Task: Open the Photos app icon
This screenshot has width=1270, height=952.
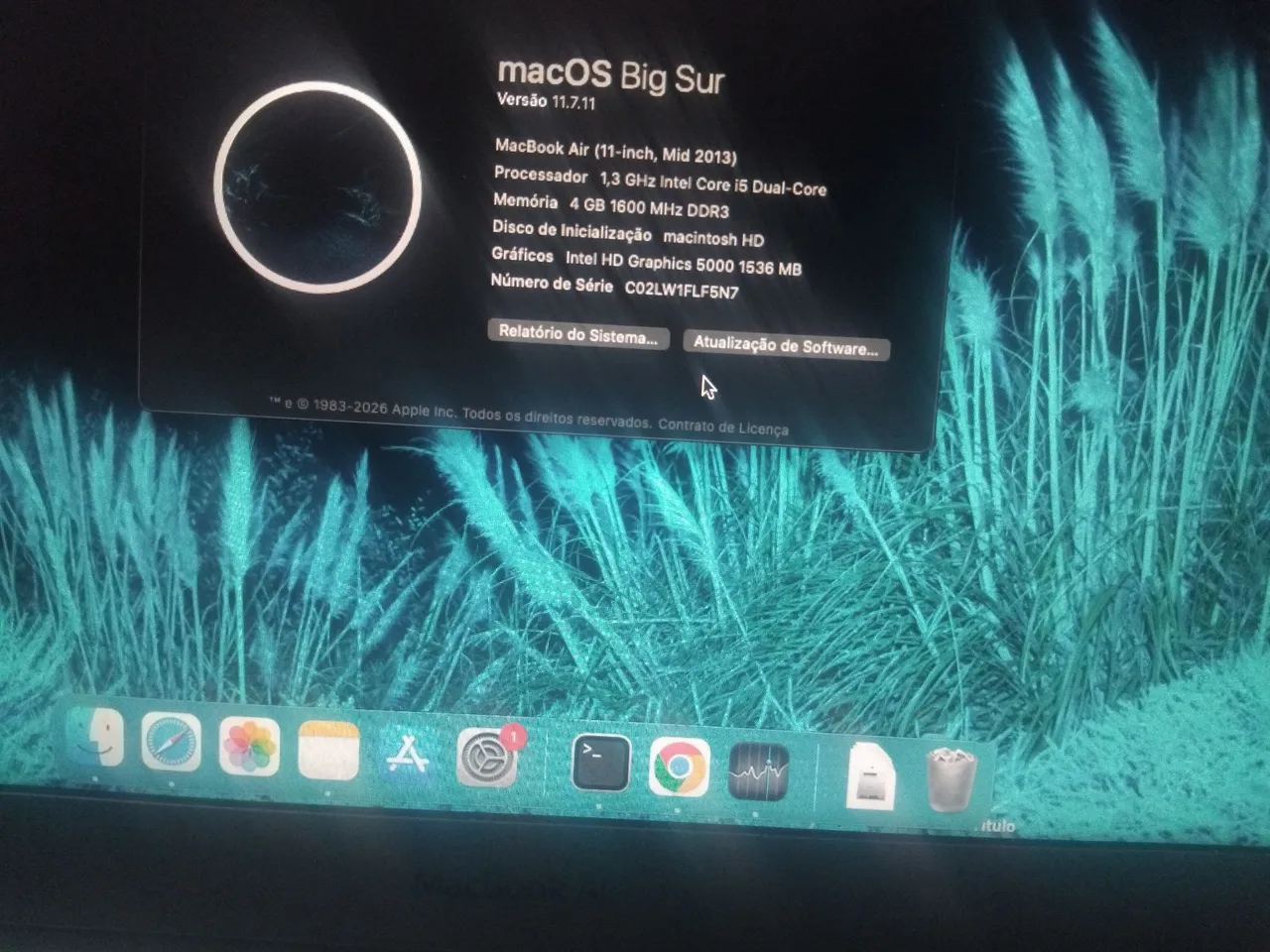Action: coord(249,747)
